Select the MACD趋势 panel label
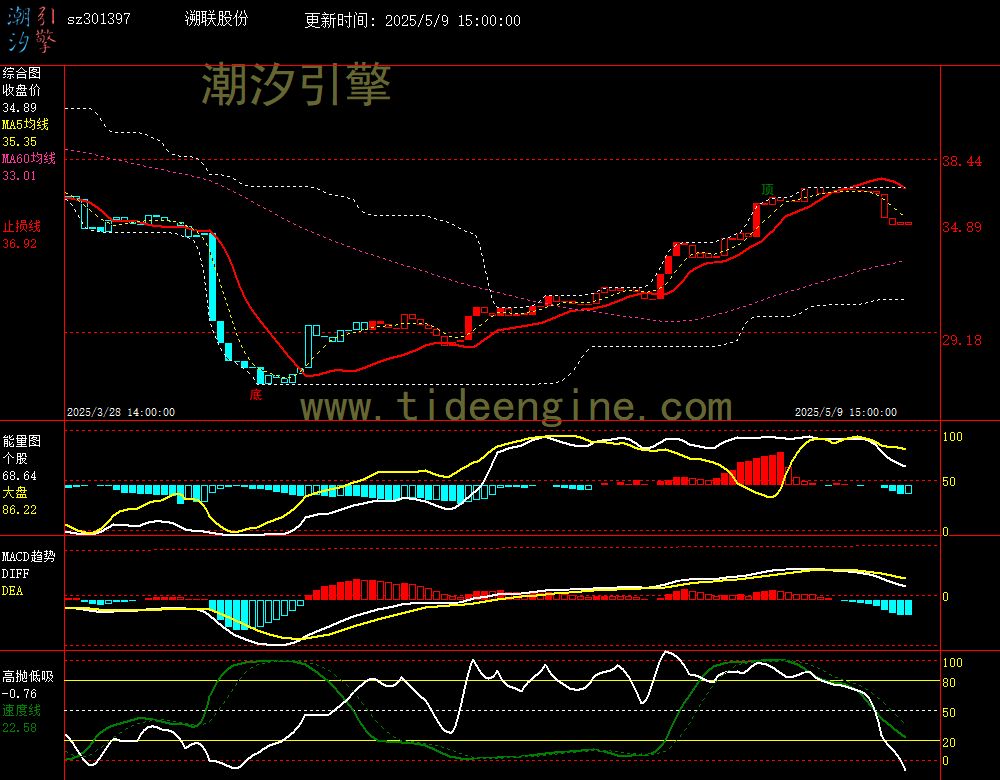Screen dimensions: 1000x780 (x=29, y=557)
